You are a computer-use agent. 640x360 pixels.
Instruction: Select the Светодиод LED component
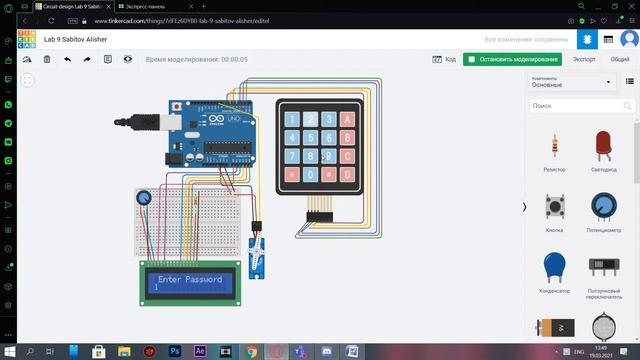[x=604, y=151]
